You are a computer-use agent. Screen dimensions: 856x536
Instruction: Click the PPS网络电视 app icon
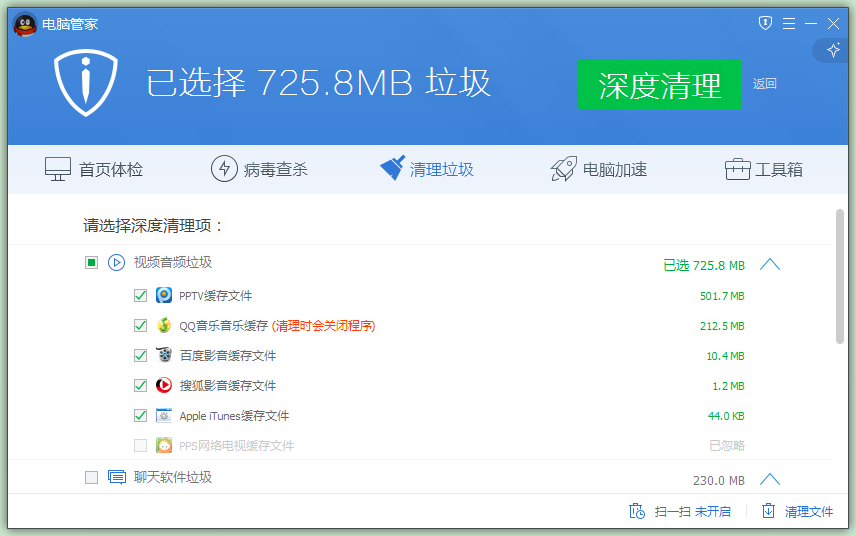[164, 445]
